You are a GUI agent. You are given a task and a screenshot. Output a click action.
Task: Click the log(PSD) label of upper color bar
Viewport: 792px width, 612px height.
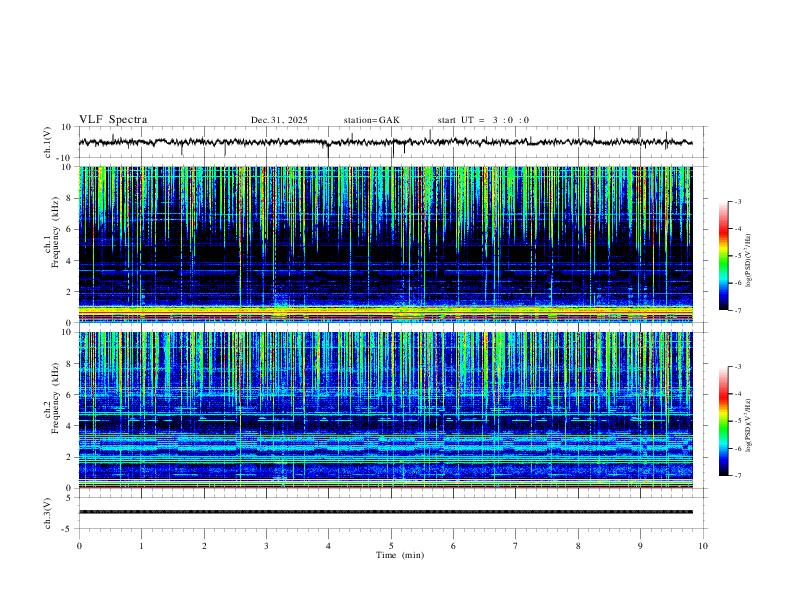(x=749, y=261)
